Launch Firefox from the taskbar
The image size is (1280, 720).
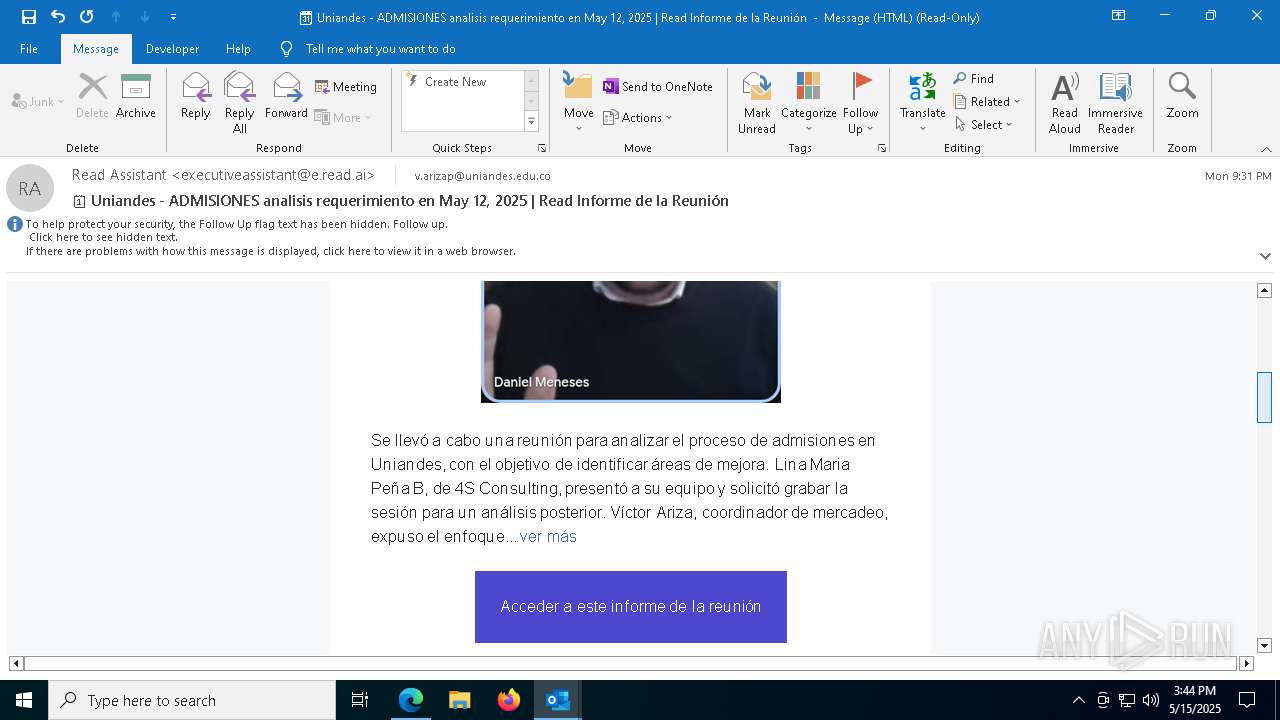coord(508,700)
